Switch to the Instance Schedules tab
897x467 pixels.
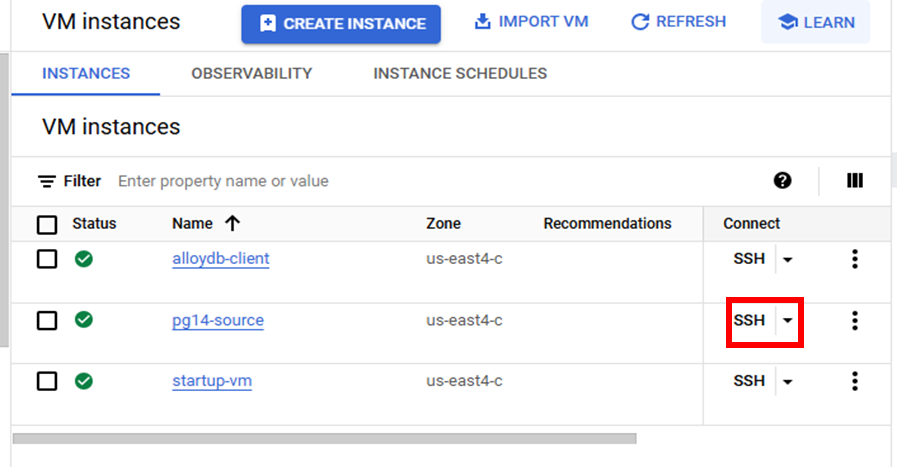tap(460, 73)
